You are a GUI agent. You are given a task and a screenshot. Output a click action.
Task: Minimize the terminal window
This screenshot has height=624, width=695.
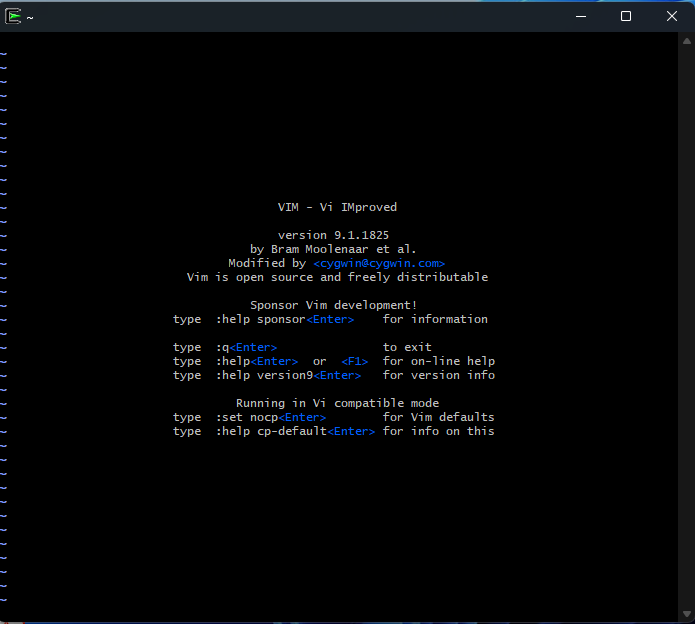(x=580, y=16)
